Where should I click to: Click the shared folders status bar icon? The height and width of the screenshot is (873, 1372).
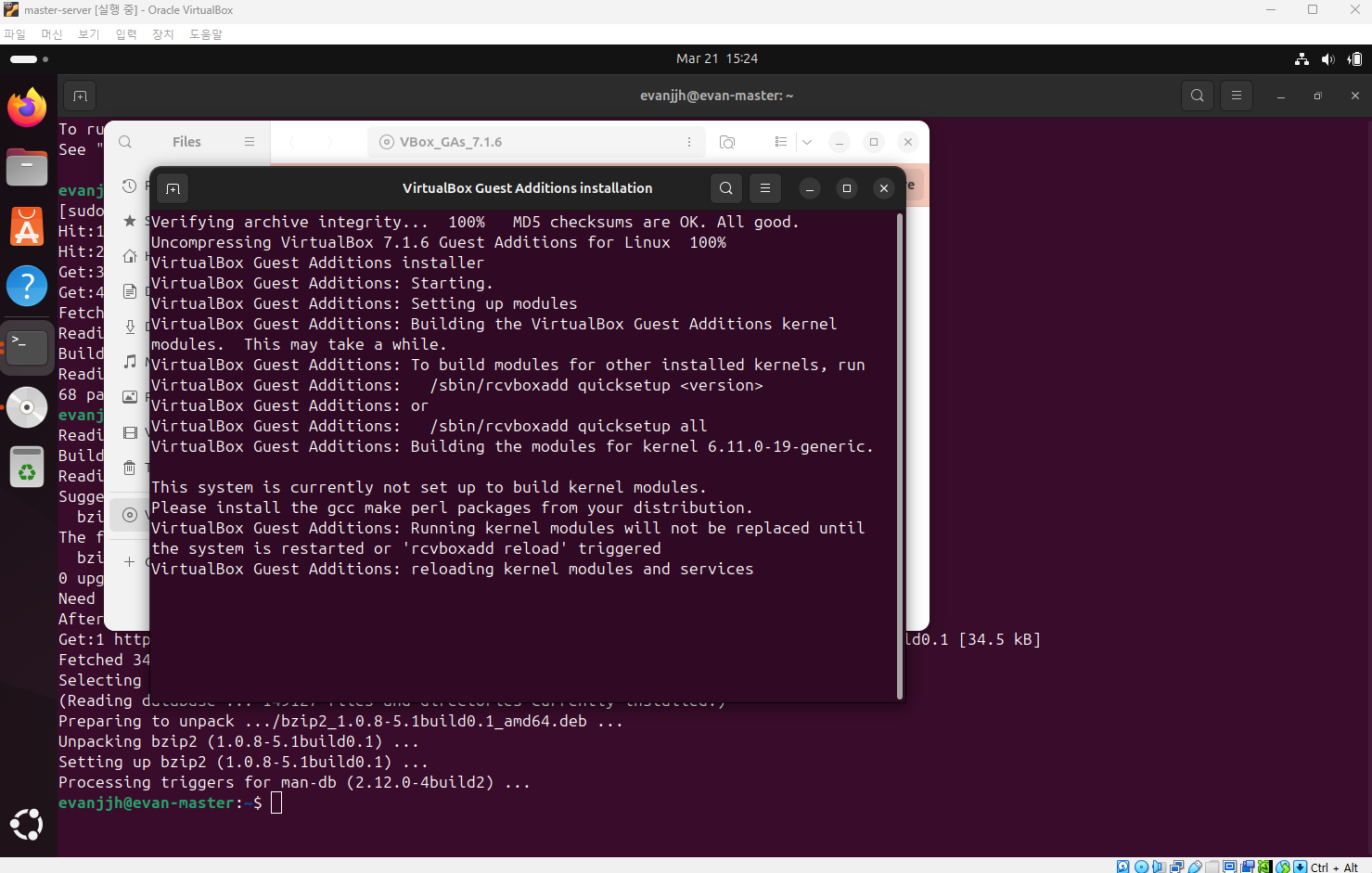point(1212,867)
